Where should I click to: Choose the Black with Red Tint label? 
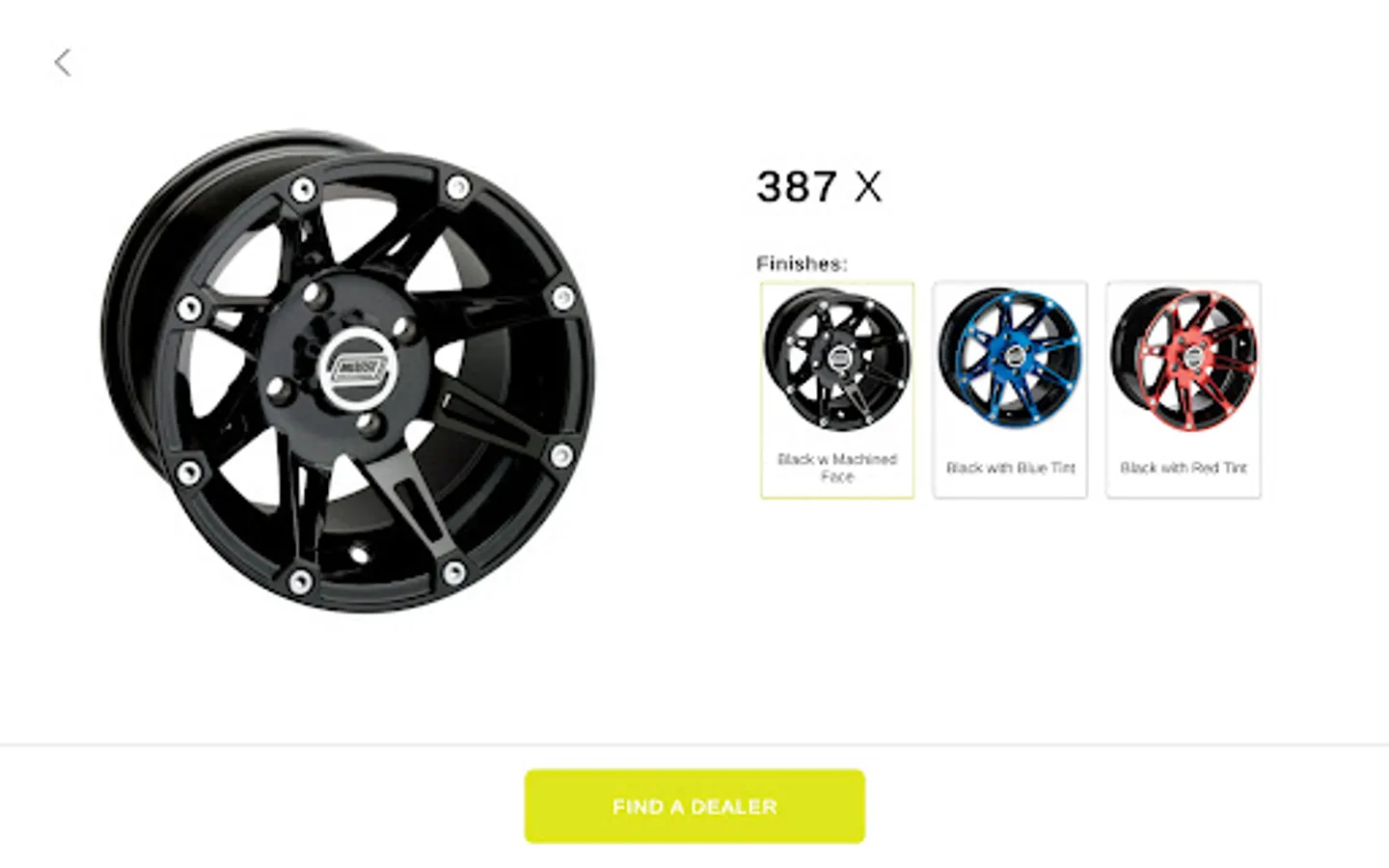coord(1184,468)
